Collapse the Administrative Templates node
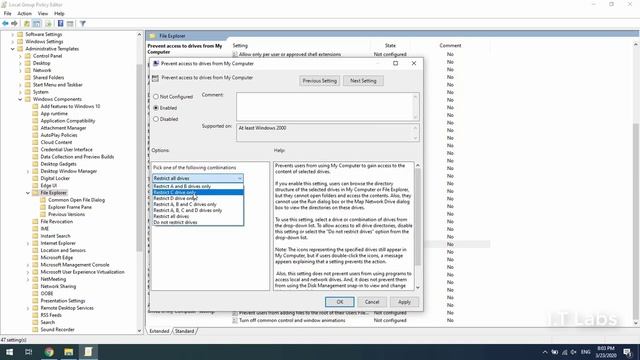 point(13,49)
